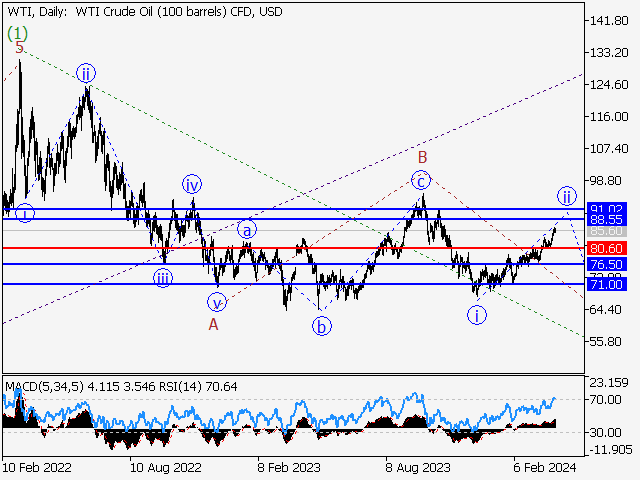This screenshot has height=480, width=640.
Task: Select the green (1) wave label
Action: pyautogui.click(x=18, y=33)
